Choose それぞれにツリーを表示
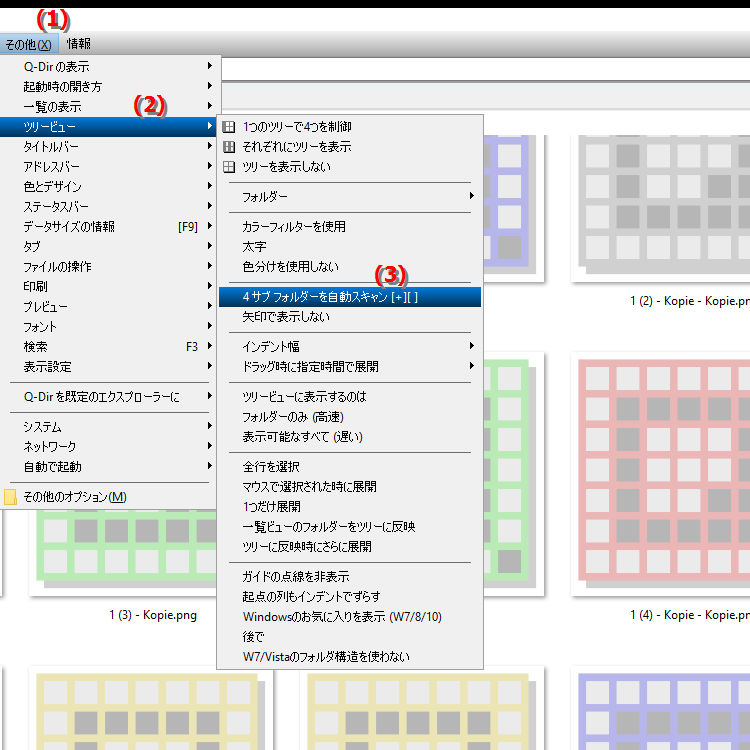This screenshot has width=750, height=750. [350, 147]
